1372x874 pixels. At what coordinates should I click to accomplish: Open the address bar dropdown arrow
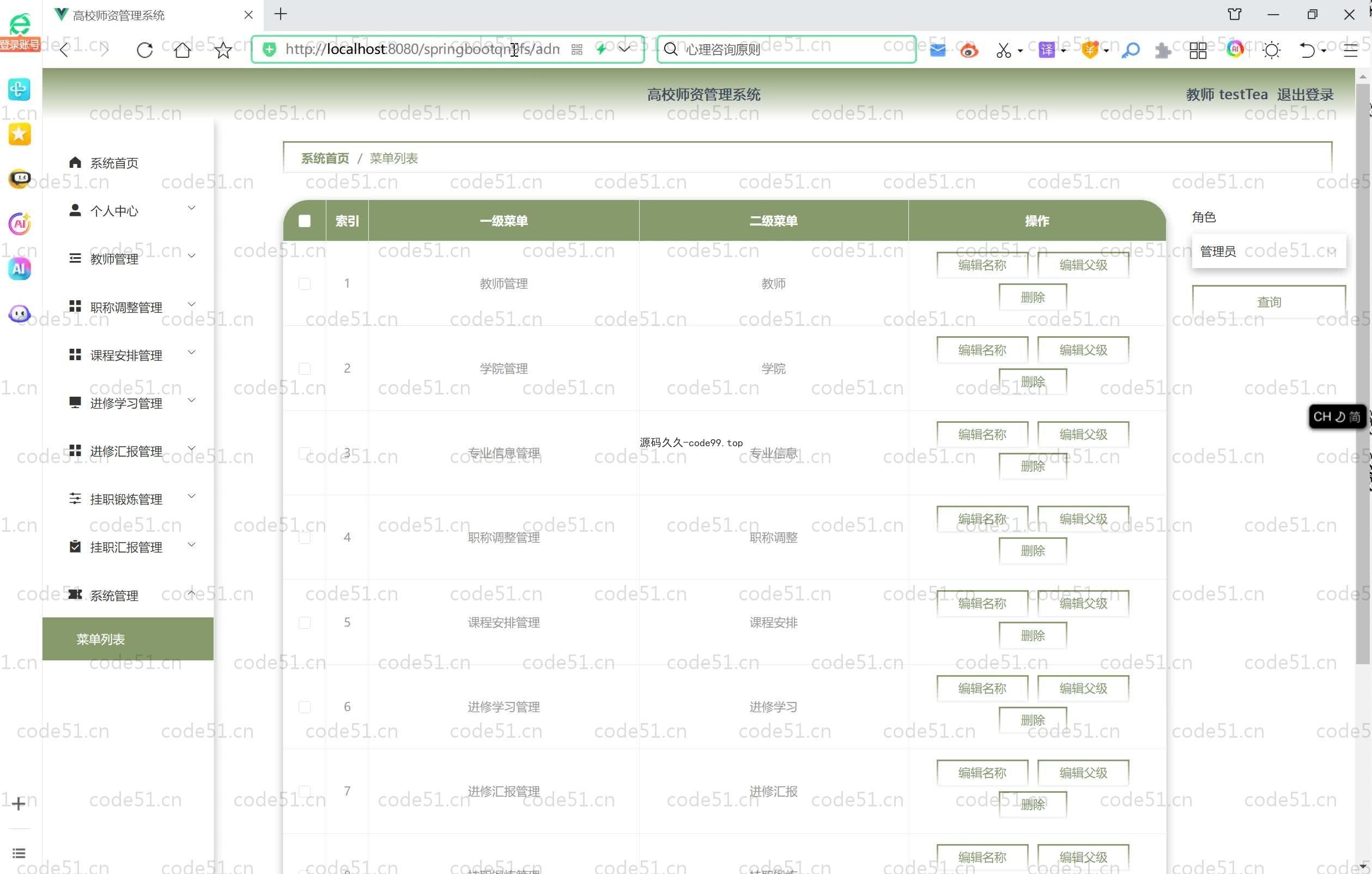pos(625,49)
